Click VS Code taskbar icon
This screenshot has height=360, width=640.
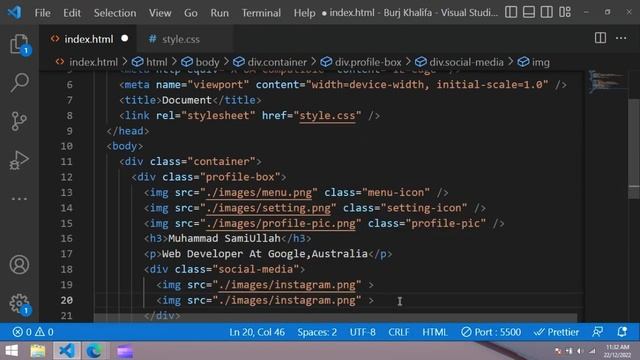[x=67, y=351]
